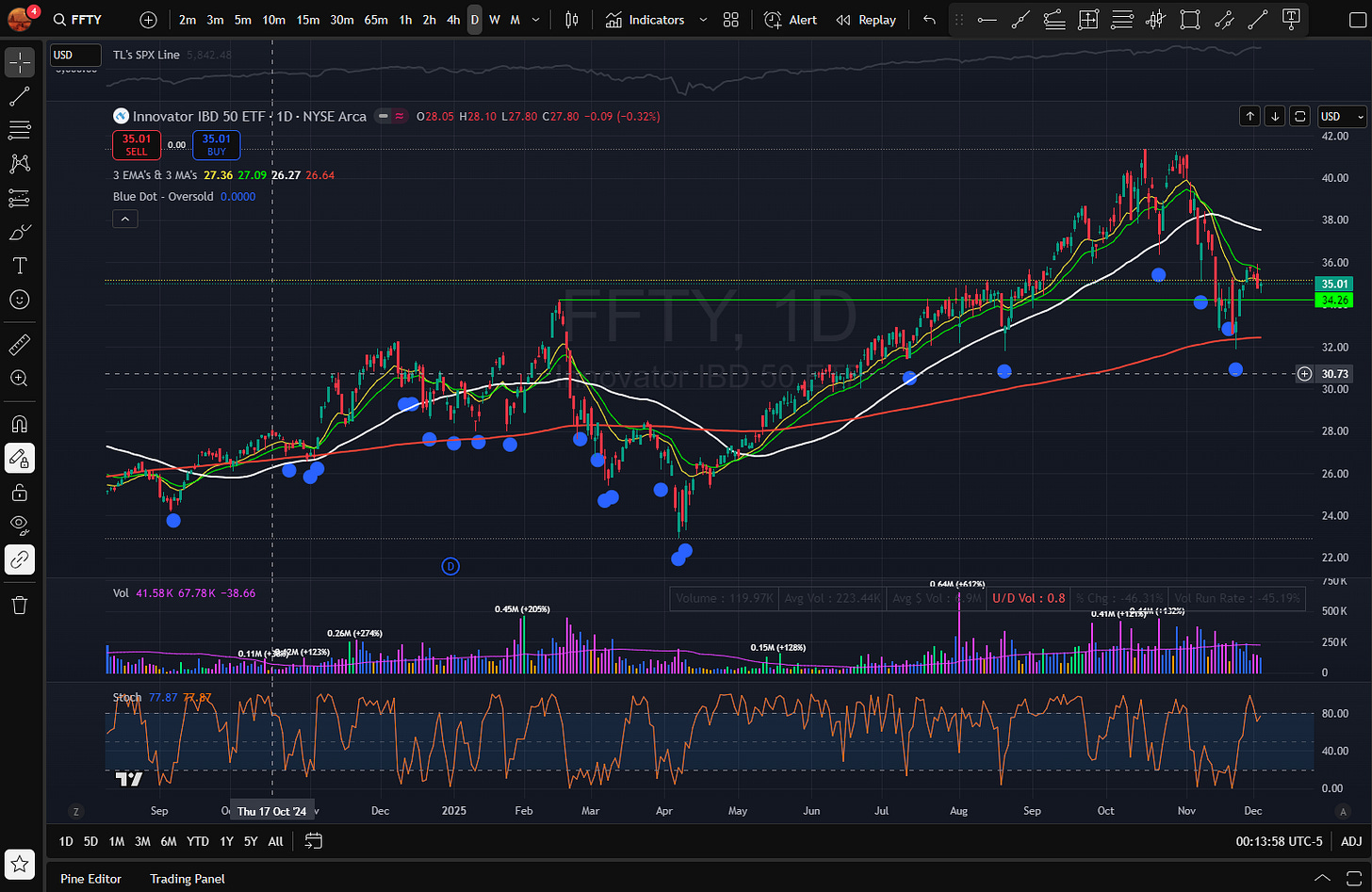The height and width of the screenshot is (892, 1372).
Task: Open the Fibonacci and Gann tools
Action: point(20,130)
